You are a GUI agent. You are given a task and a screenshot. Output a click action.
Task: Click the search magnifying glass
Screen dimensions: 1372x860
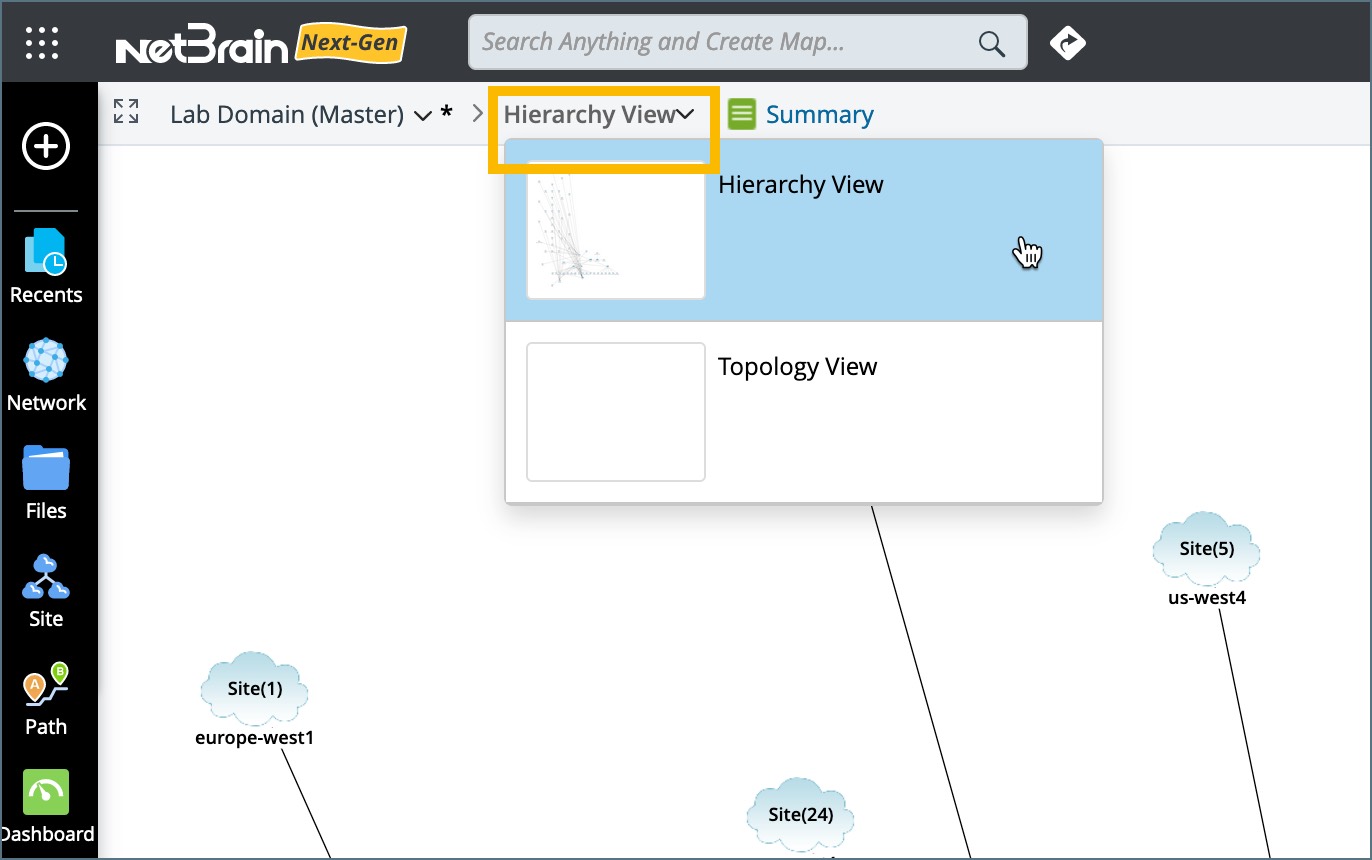(990, 42)
